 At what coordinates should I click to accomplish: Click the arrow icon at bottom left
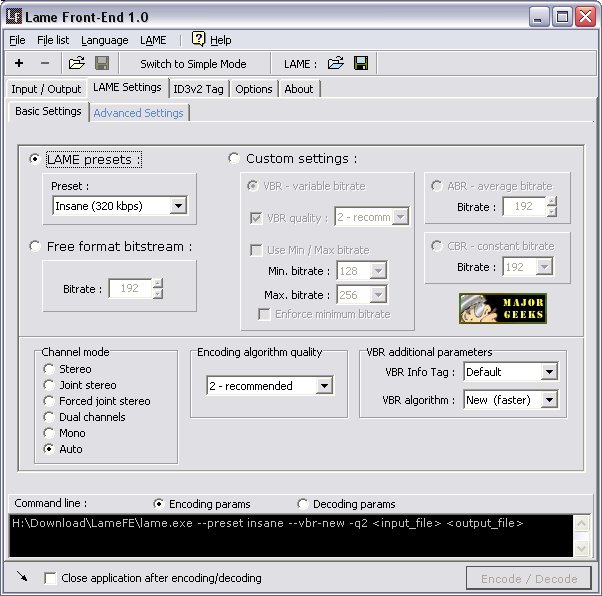coord(22,576)
